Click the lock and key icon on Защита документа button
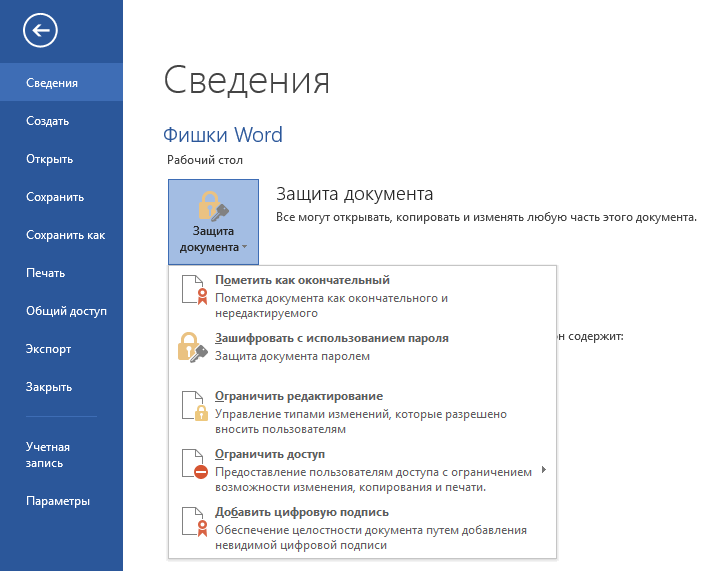The image size is (728, 571). pos(214,206)
